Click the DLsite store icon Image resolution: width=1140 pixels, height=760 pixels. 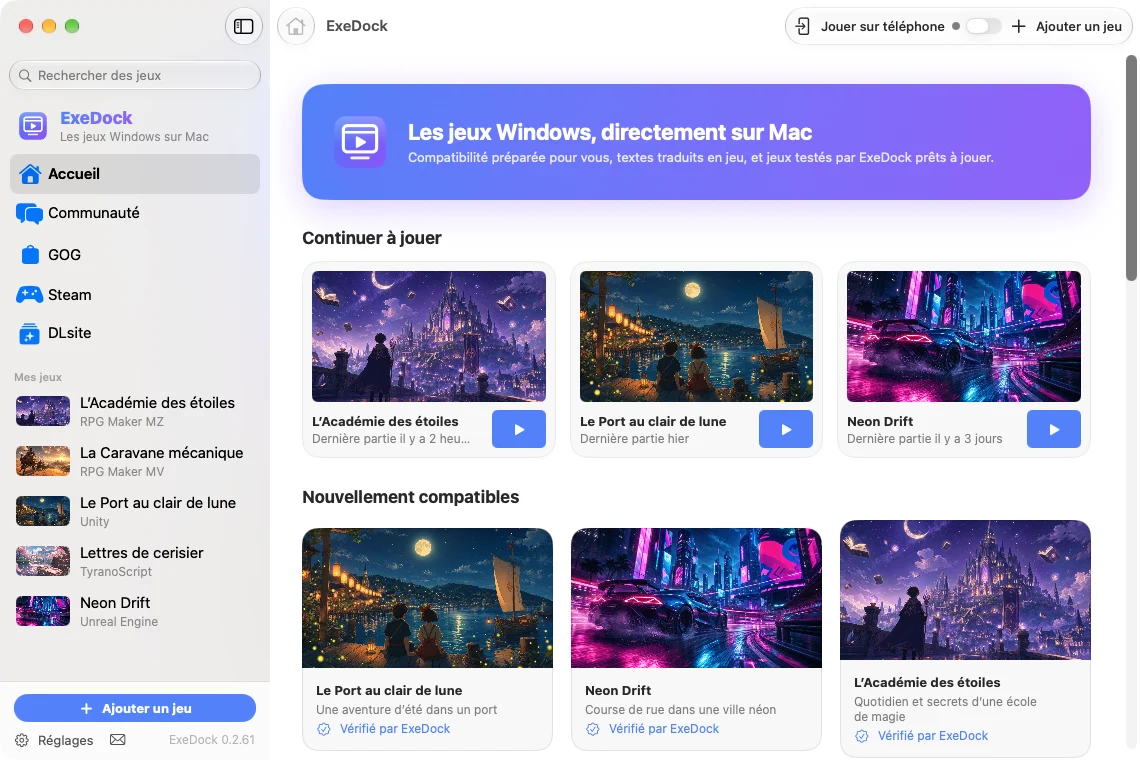pos(30,333)
